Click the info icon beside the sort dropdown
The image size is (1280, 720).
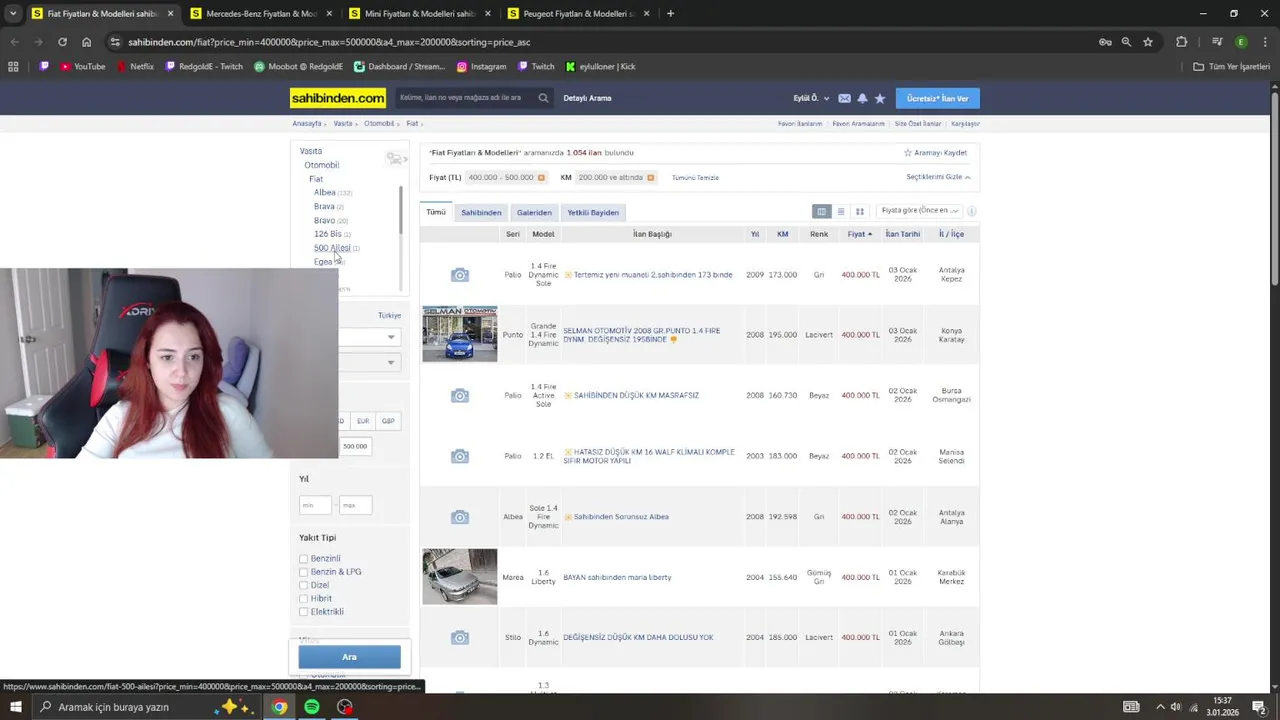tap(971, 211)
